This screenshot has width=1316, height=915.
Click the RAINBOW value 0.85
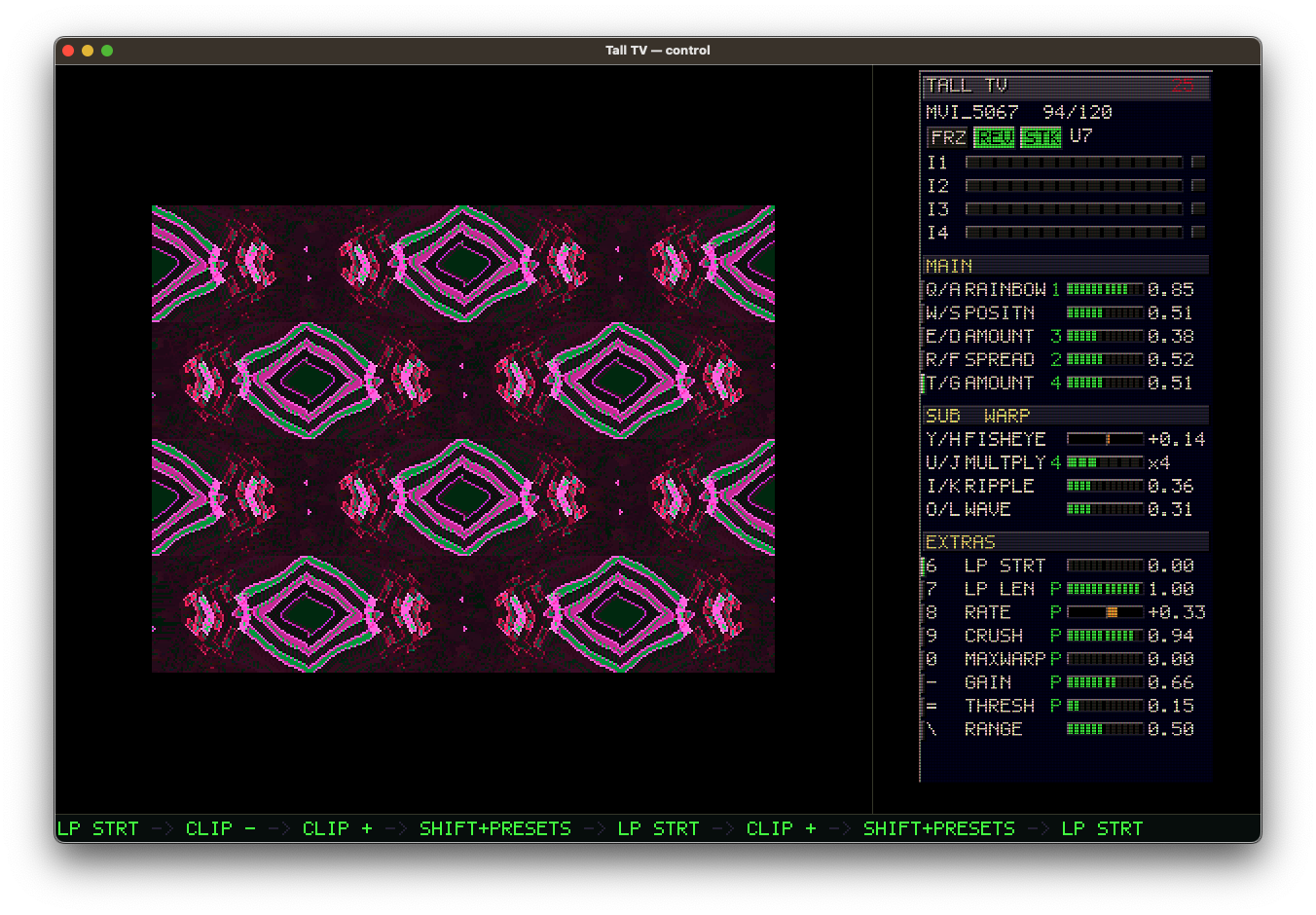(x=1171, y=289)
